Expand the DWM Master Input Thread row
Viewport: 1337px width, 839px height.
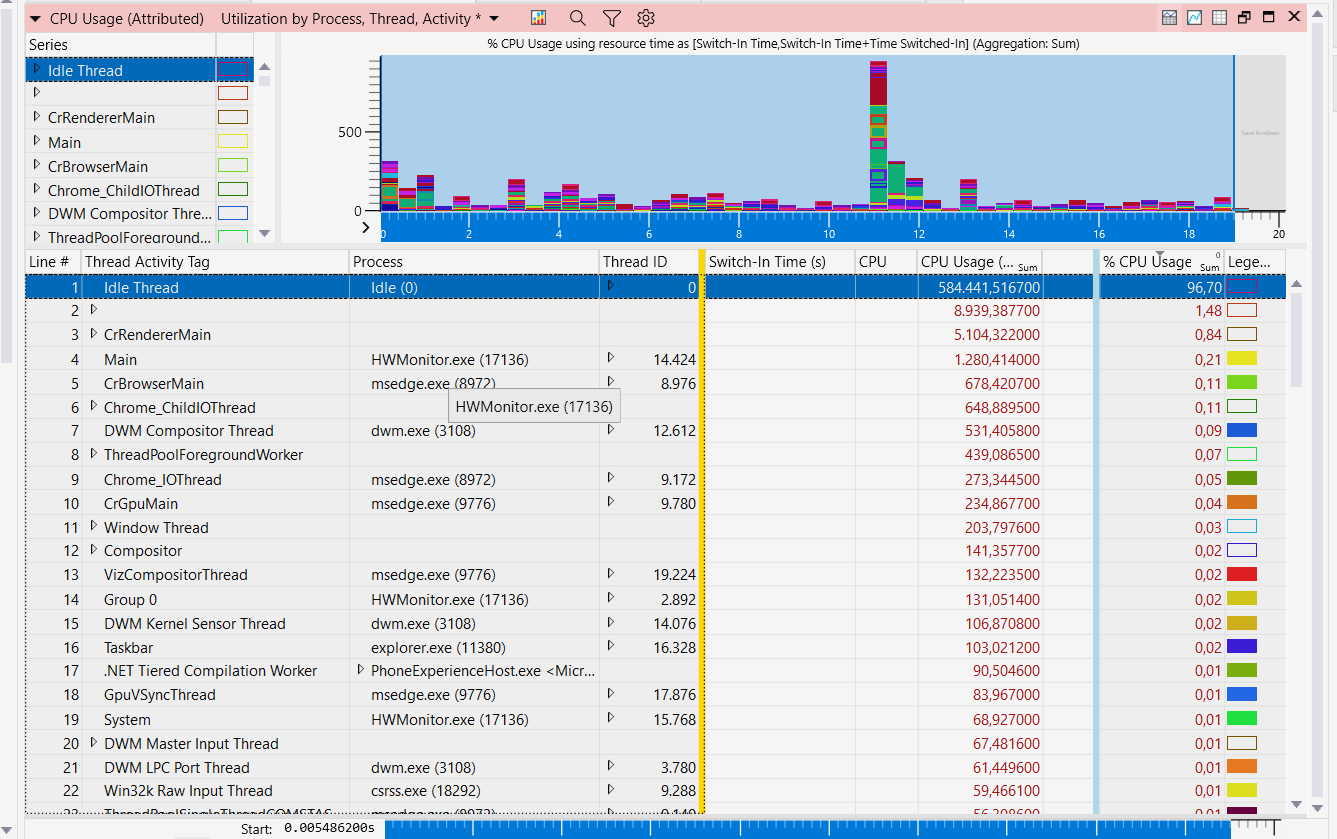pos(94,743)
